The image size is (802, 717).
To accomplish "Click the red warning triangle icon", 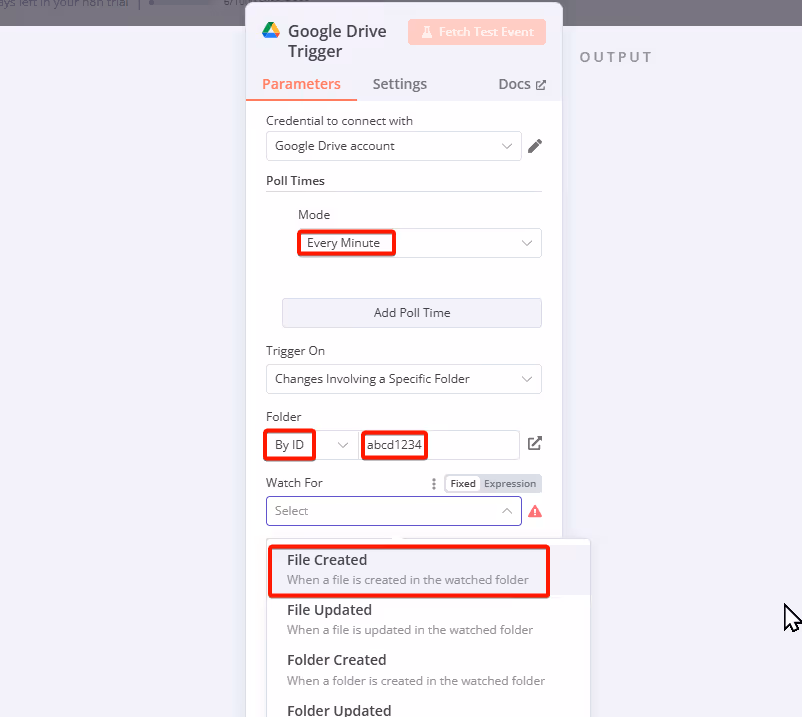I will [535, 511].
